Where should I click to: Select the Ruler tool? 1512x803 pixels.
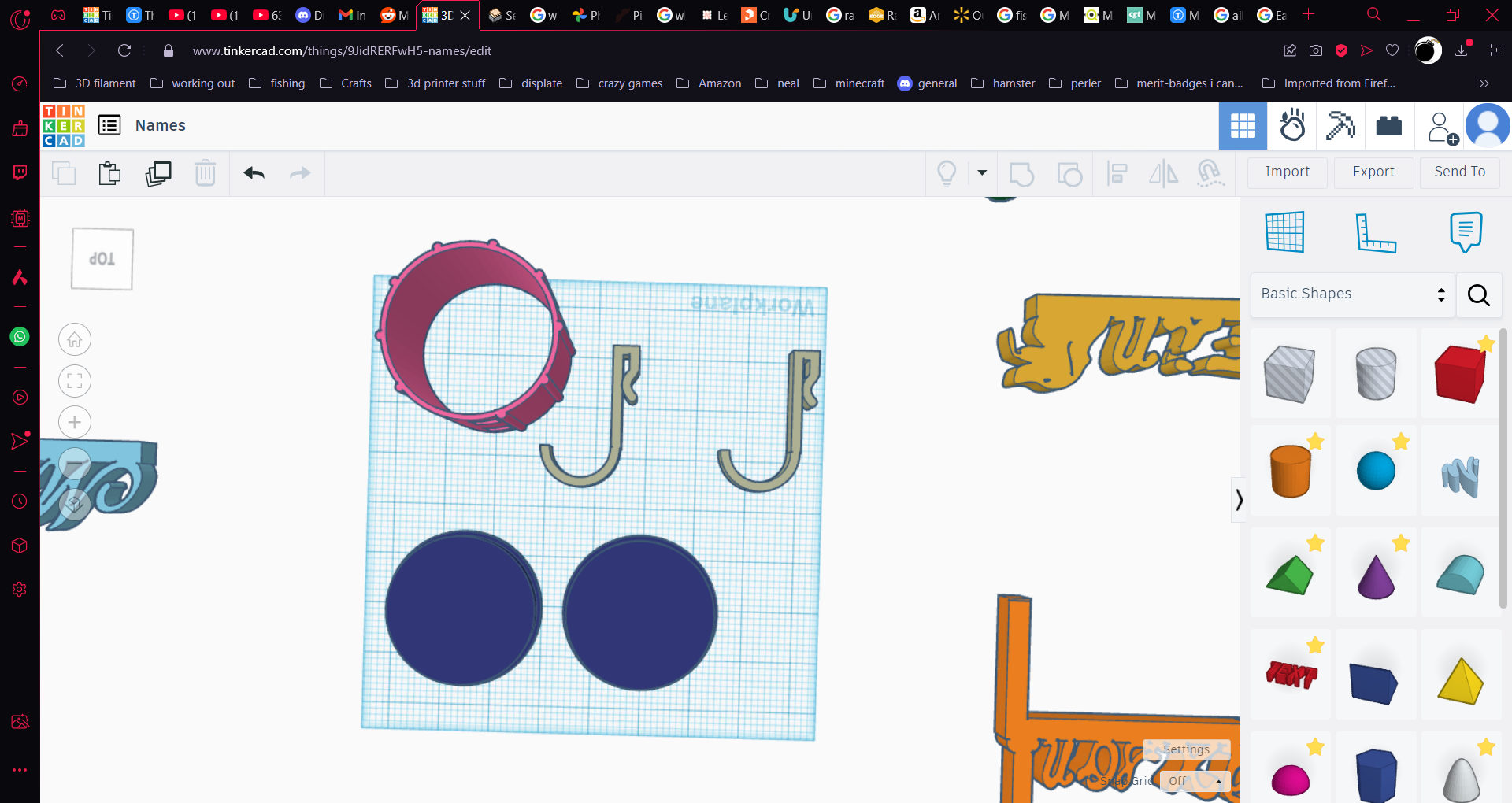1376,231
